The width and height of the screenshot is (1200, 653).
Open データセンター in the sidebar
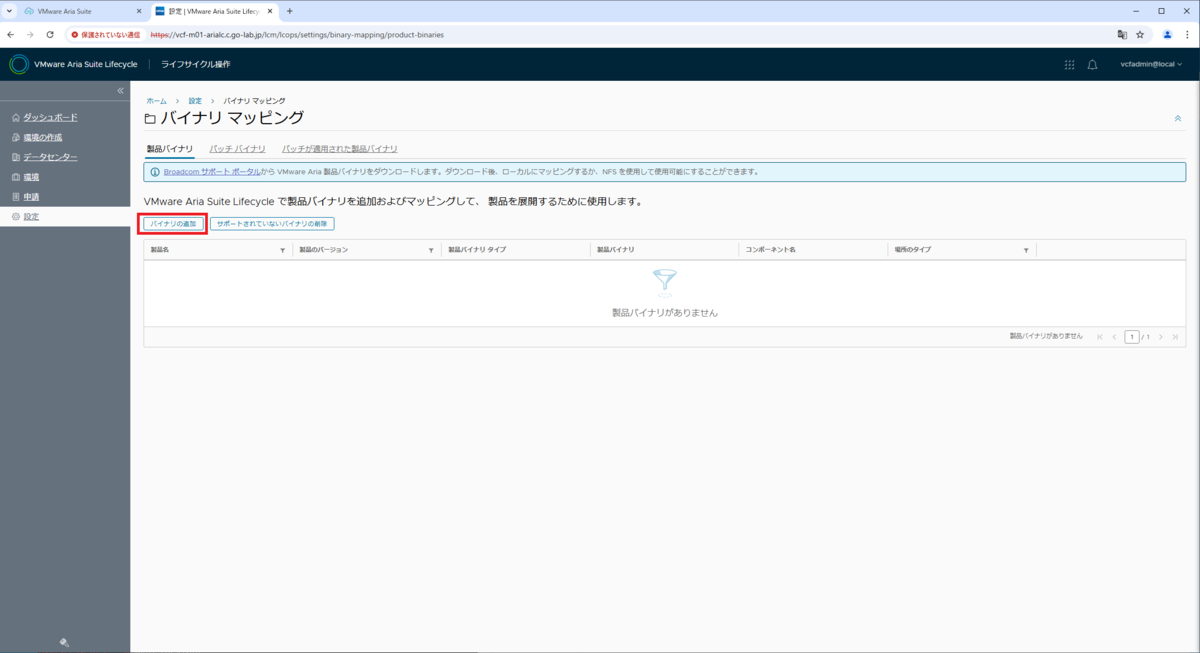pyautogui.click(x=50, y=157)
